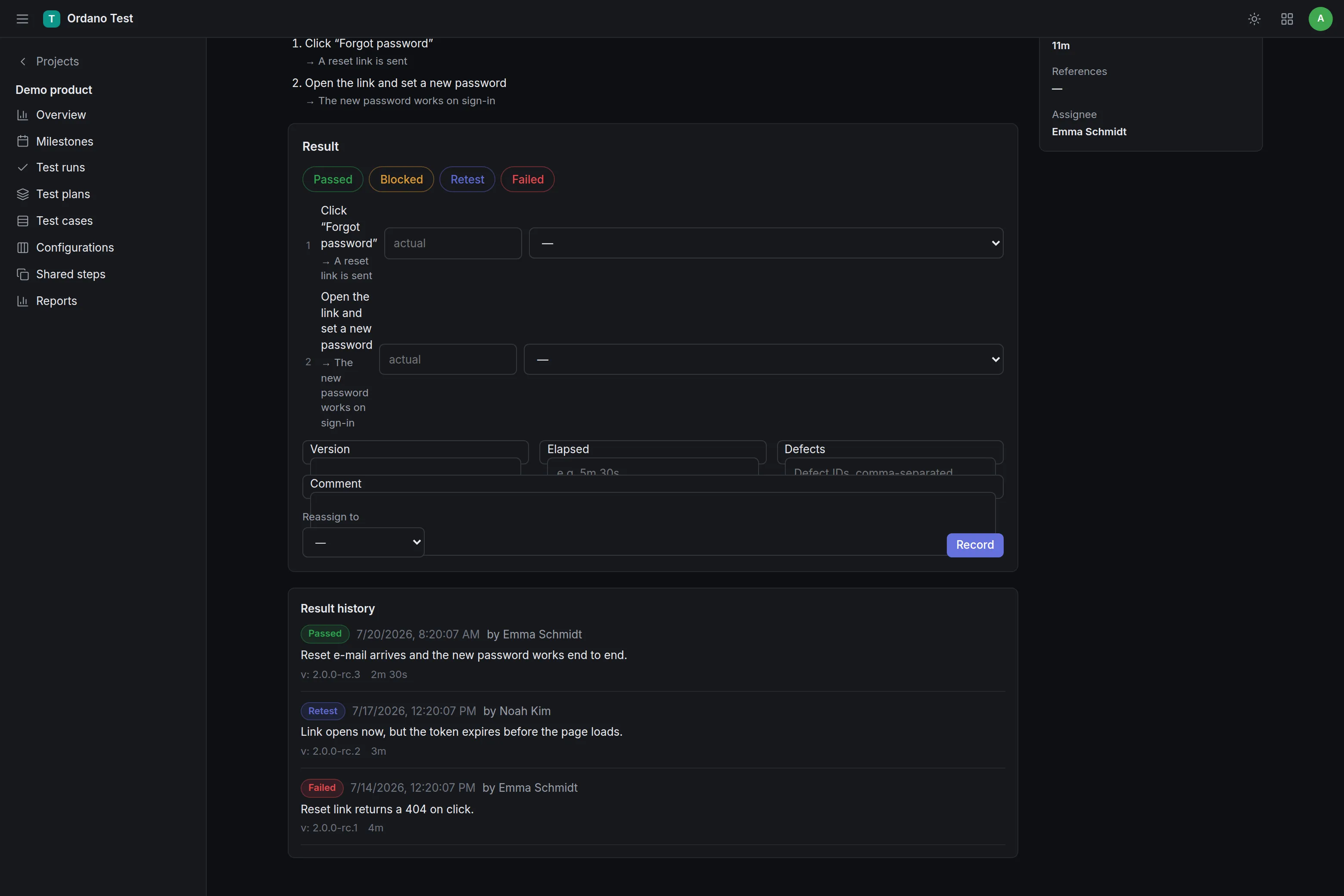Click the 7/20/2026 history timestamp
Viewport: 1344px width, 896px height.
pyautogui.click(x=418, y=634)
